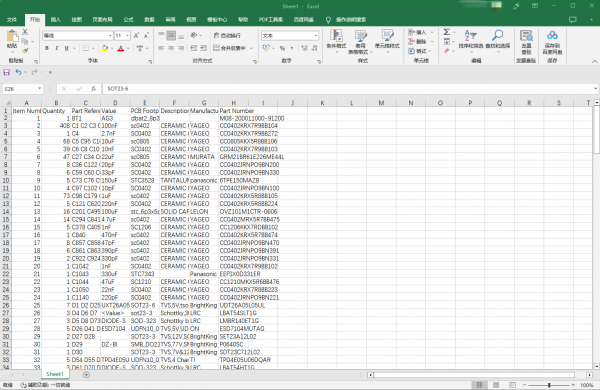Apply the red font color

pos(121,48)
